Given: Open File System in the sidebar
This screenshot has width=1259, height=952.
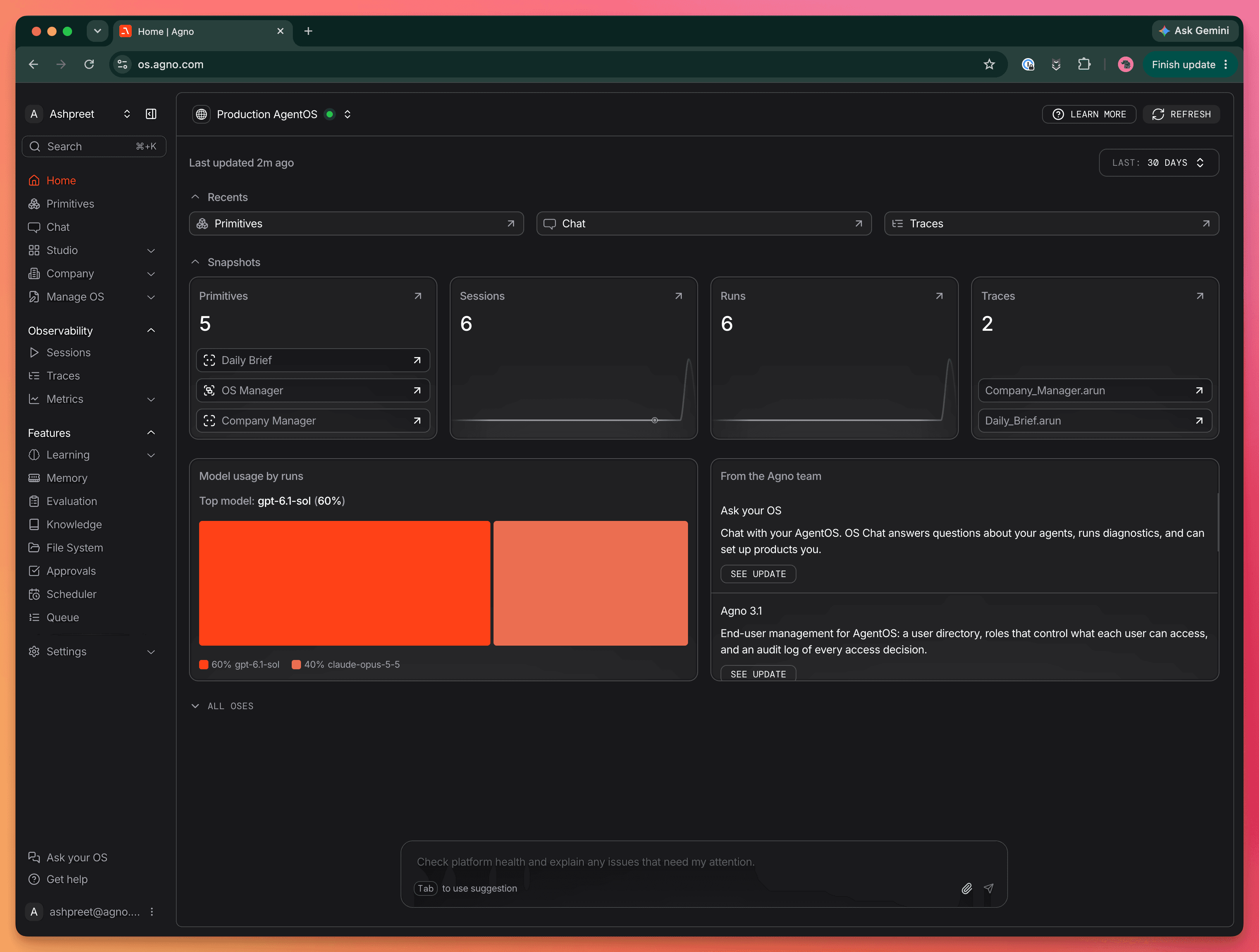Looking at the screenshot, I should coord(93,548).
